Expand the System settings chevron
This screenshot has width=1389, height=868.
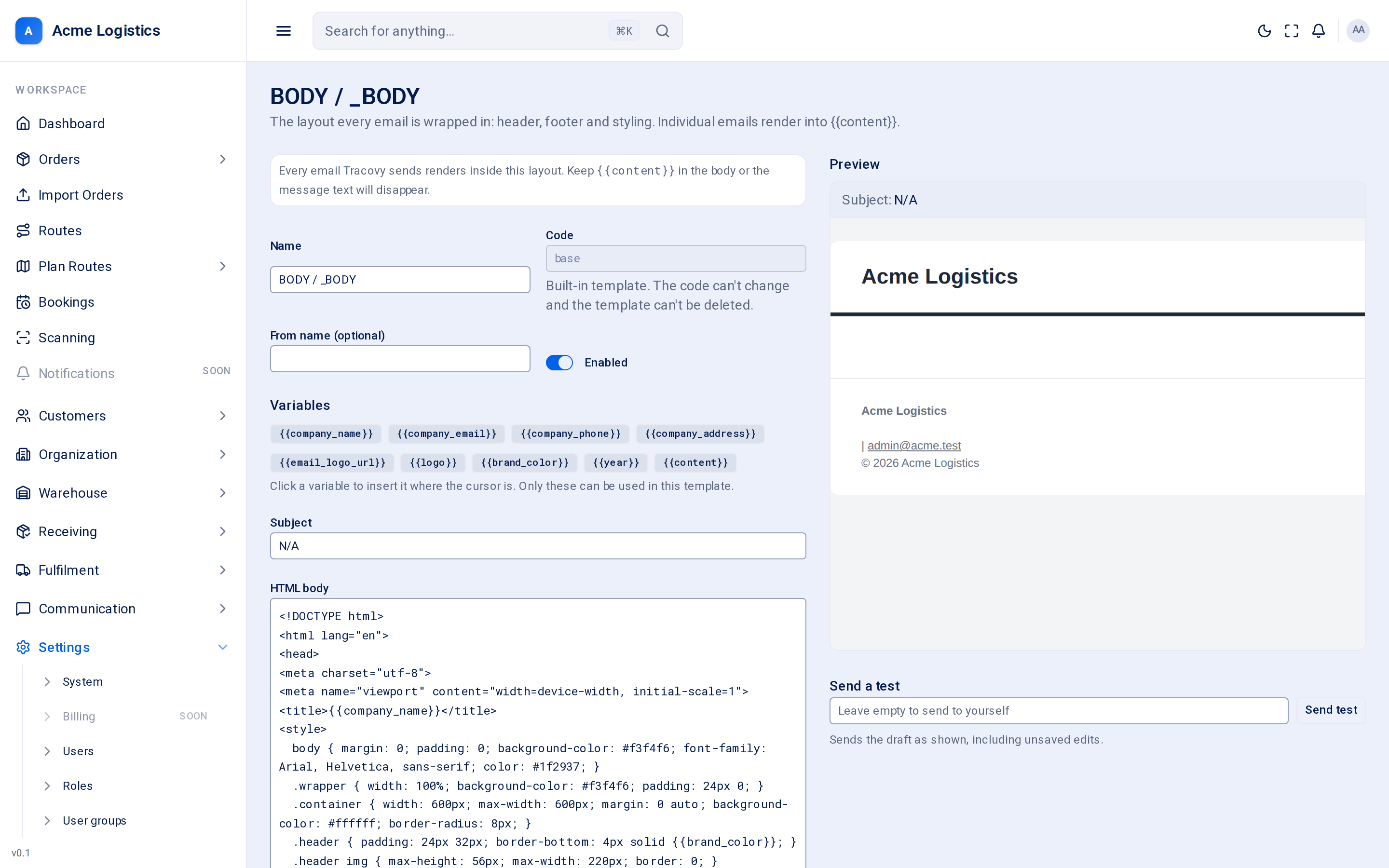pyautogui.click(x=47, y=681)
